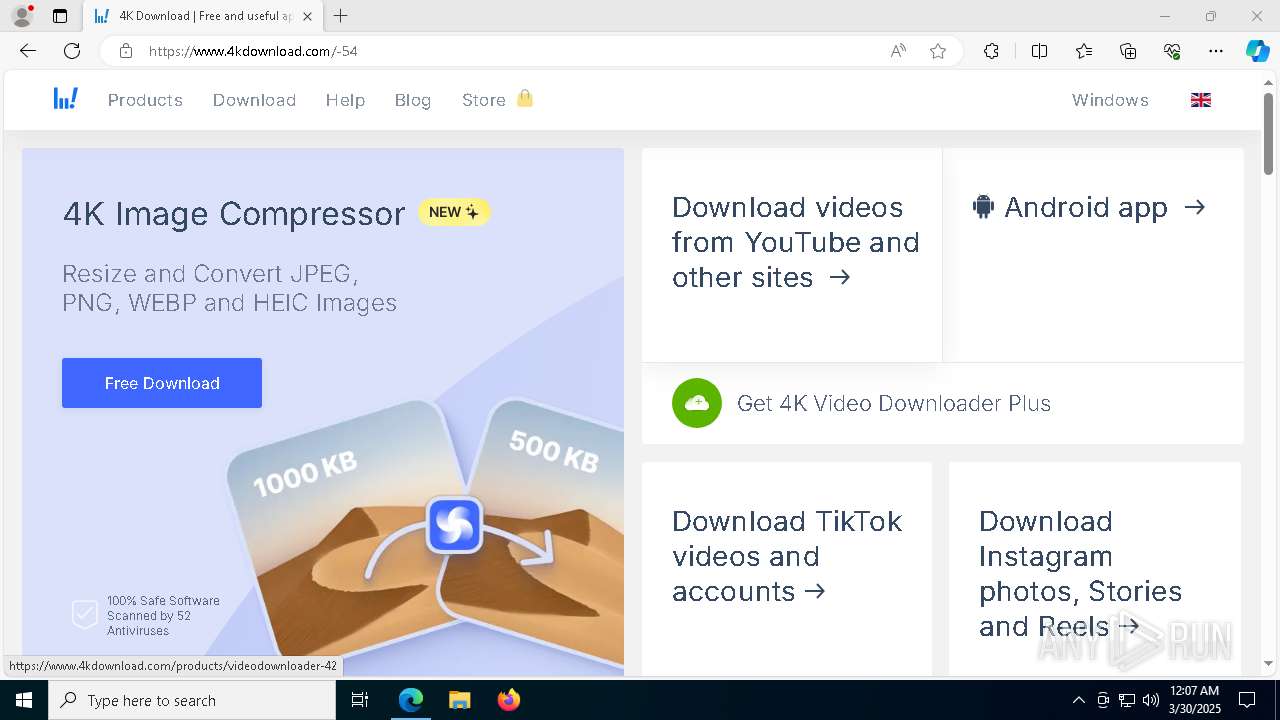Click the browser Back arrow

[28, 51]
